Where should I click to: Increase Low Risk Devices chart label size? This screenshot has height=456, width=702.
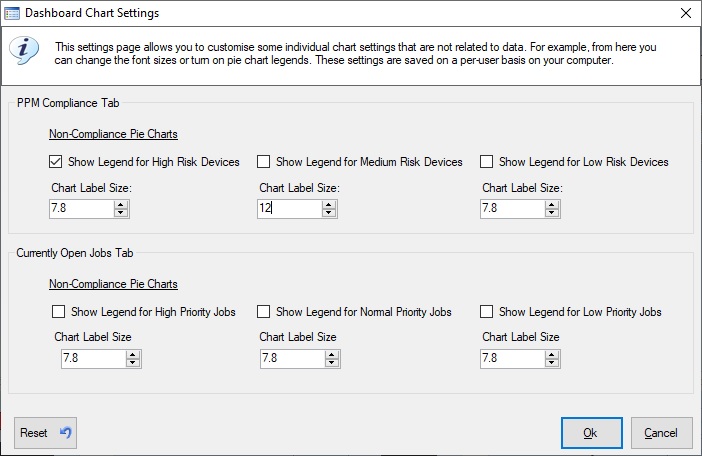(x=552, y=205)
